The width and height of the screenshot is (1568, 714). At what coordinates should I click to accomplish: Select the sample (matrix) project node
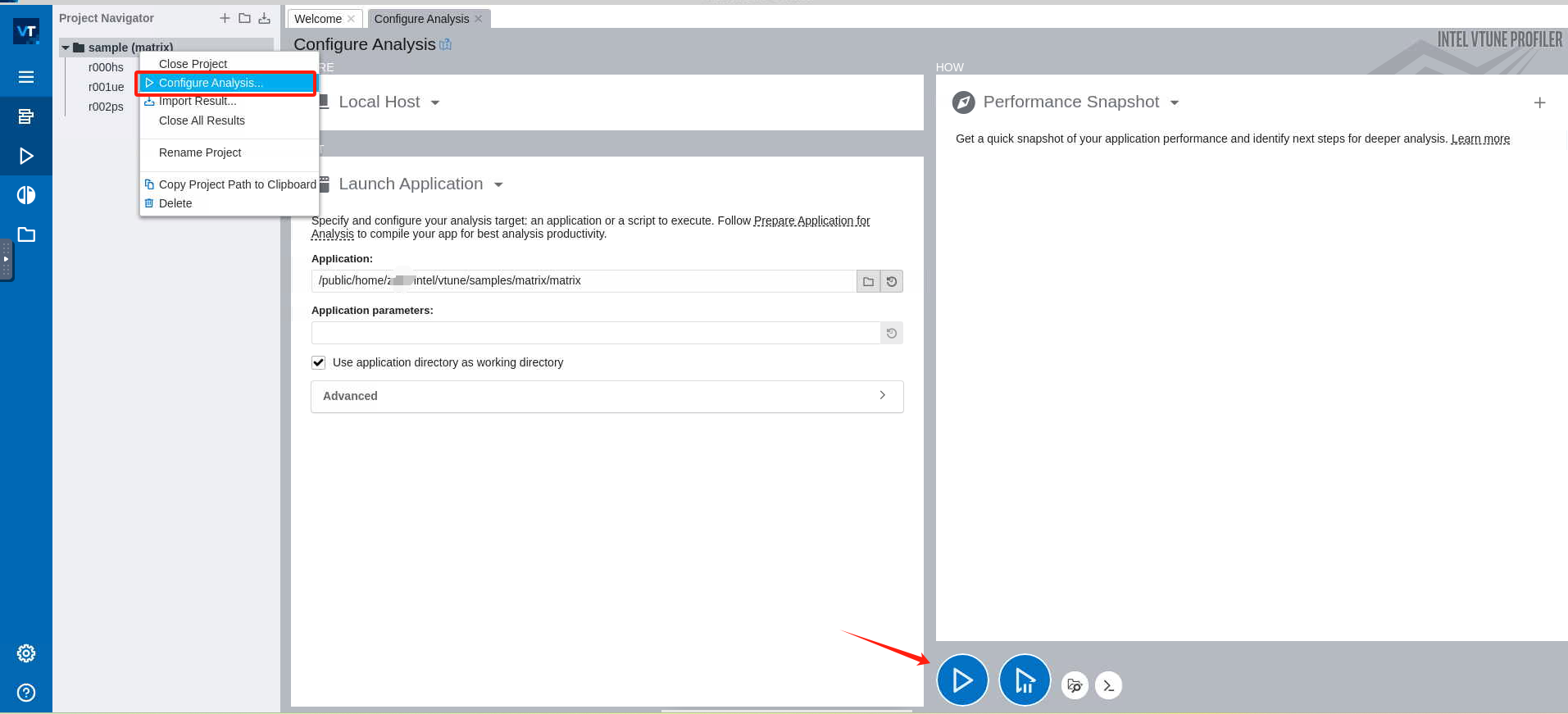130,48
